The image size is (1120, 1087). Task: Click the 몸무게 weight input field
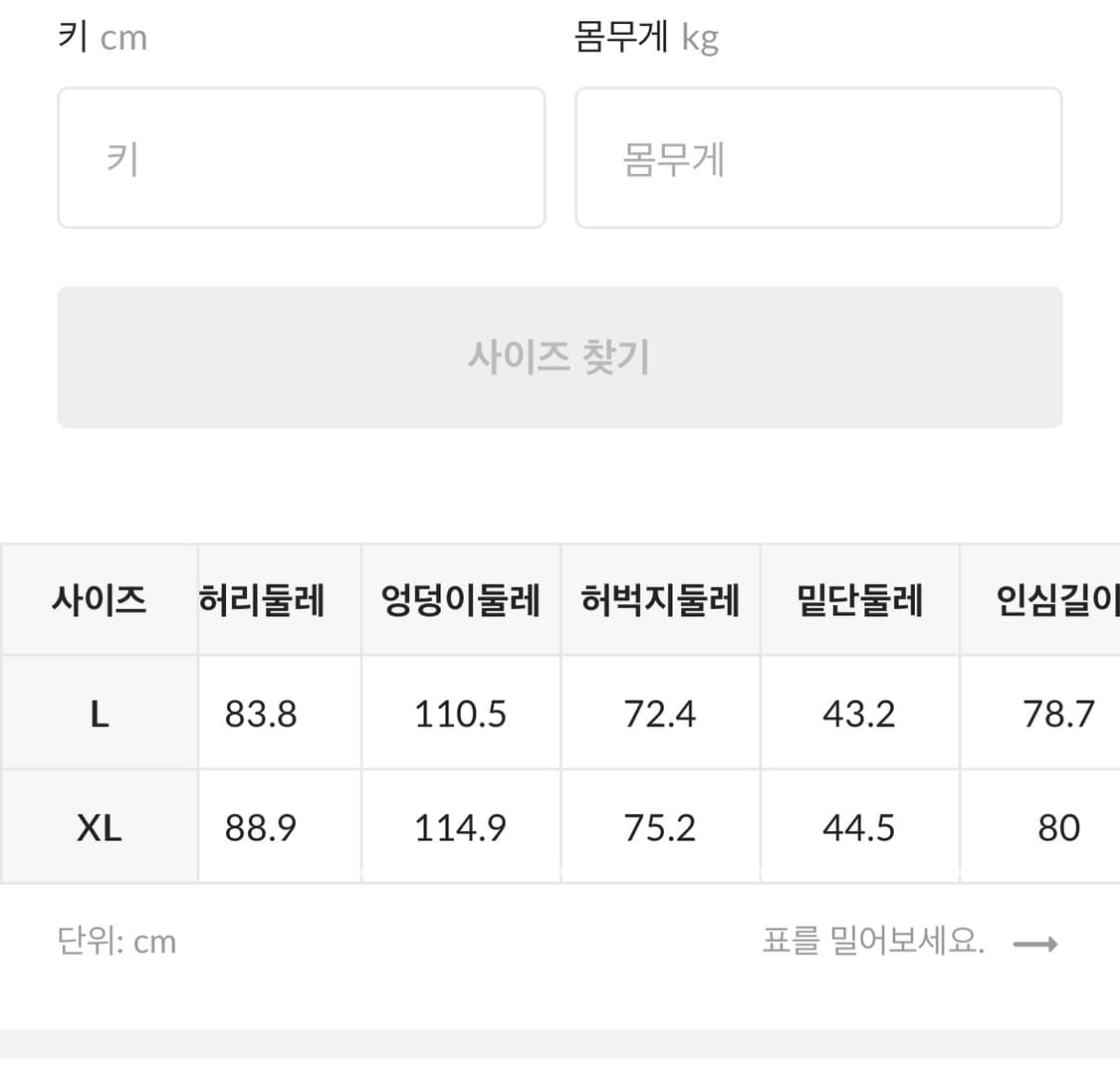click(818, 157)
